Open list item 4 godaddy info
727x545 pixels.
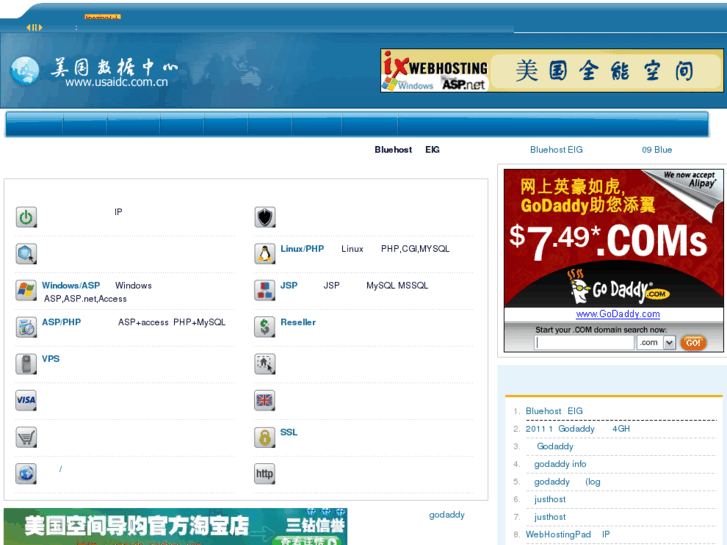pyautogui.click(x=560, y=464)
